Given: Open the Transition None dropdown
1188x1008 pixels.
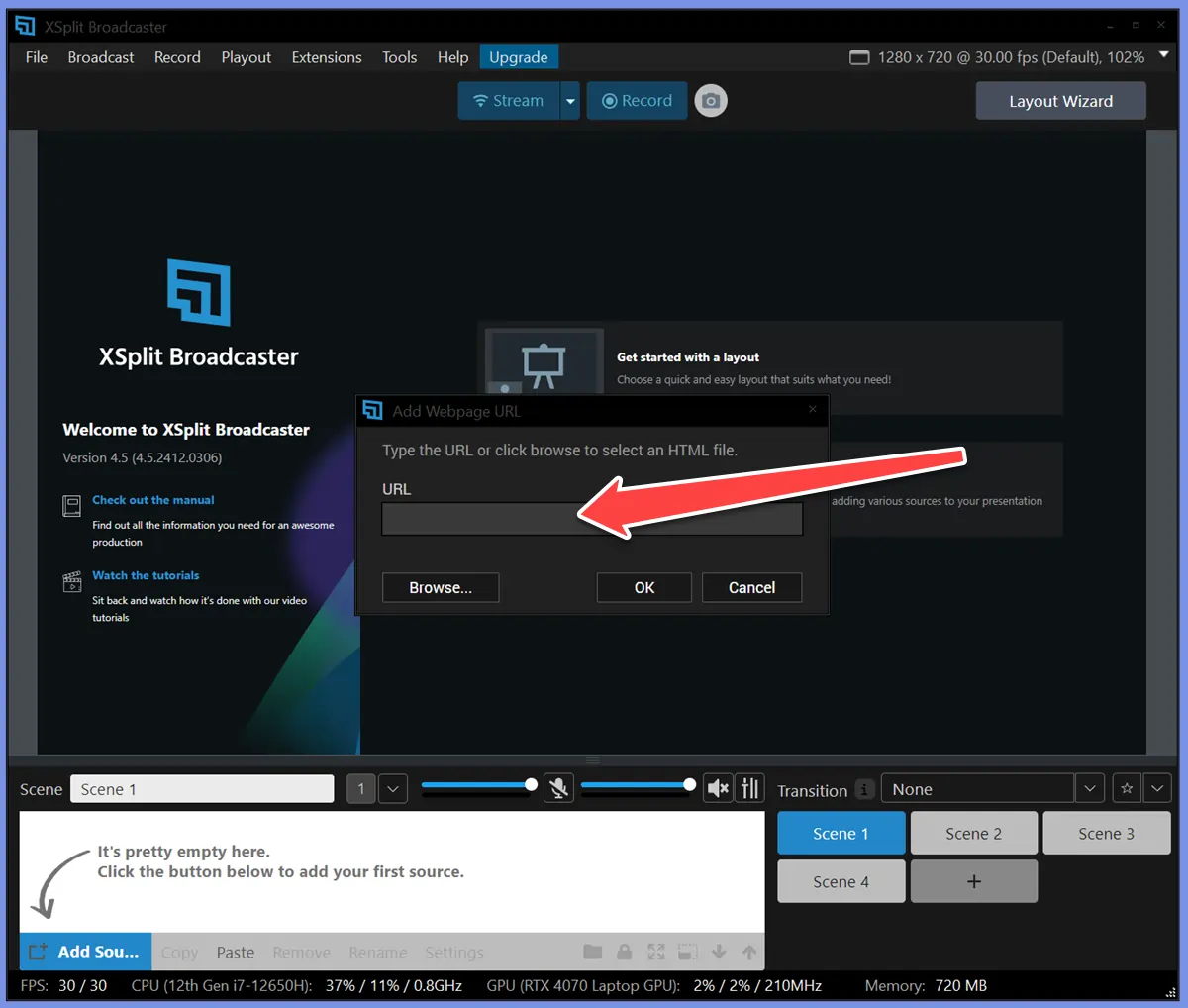Looking at the screenshot, I should pyautogui.click(x=1089, y=787).
